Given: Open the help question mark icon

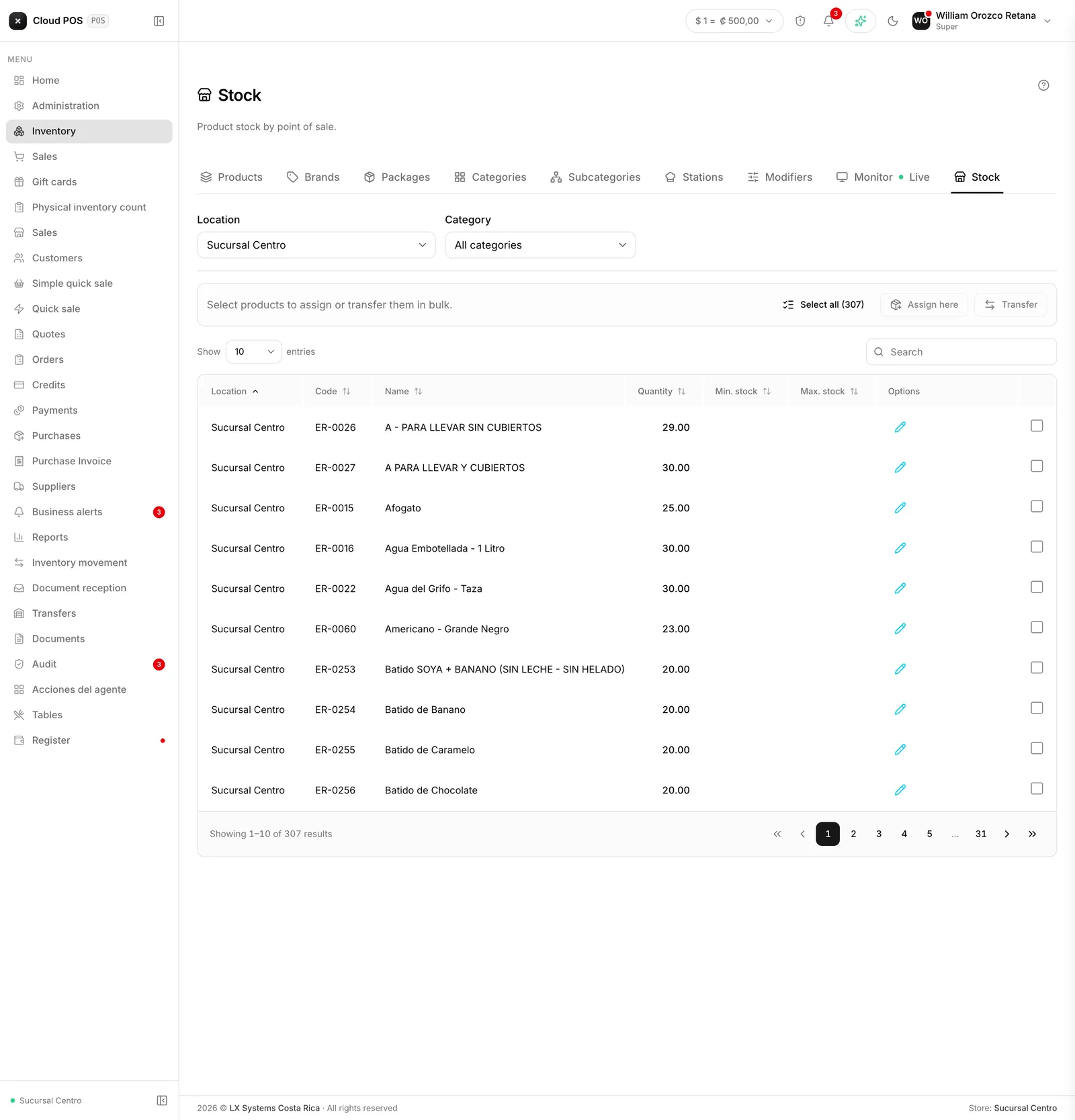Looking at the screenshot, I should [1043, 85].
